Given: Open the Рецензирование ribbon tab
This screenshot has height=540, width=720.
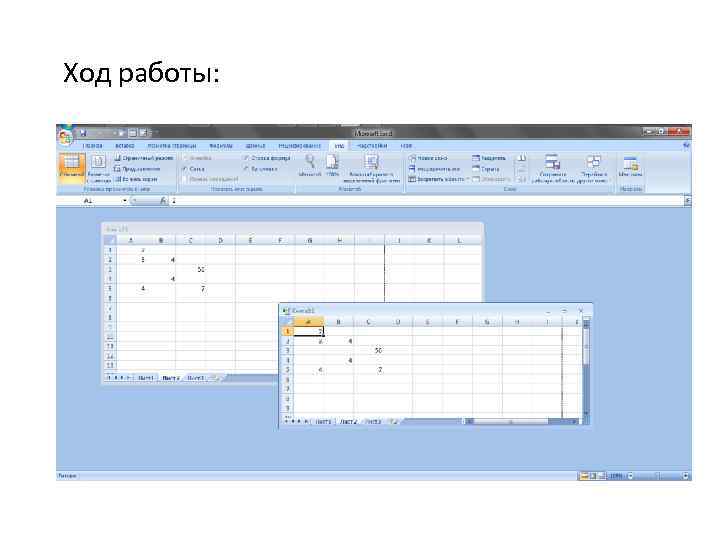Looking at the screenshot, I should tap(299, 146).
